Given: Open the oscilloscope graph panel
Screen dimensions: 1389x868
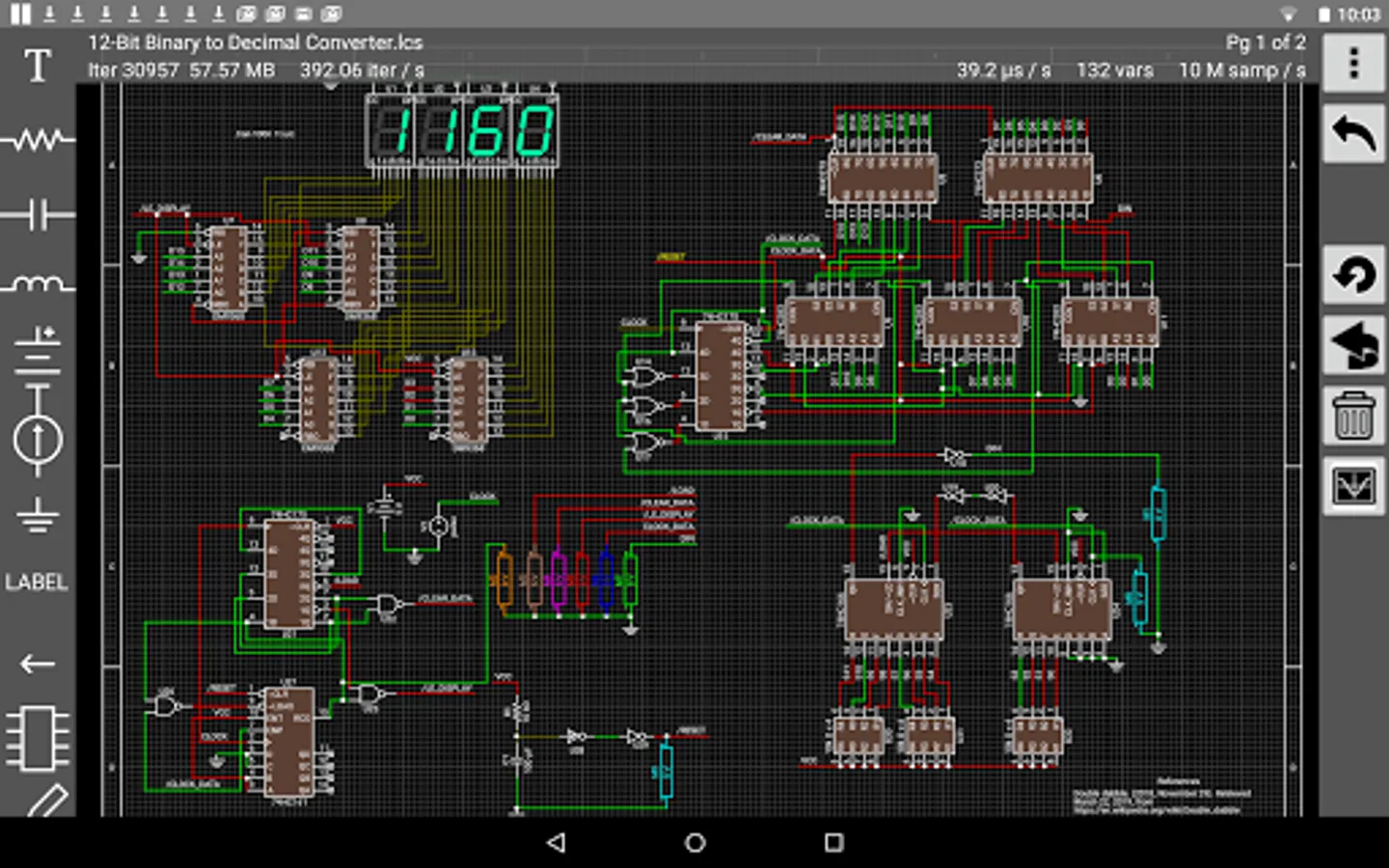Looking at the screenshot, I should pyautogui.click(x=1353, y=487).
